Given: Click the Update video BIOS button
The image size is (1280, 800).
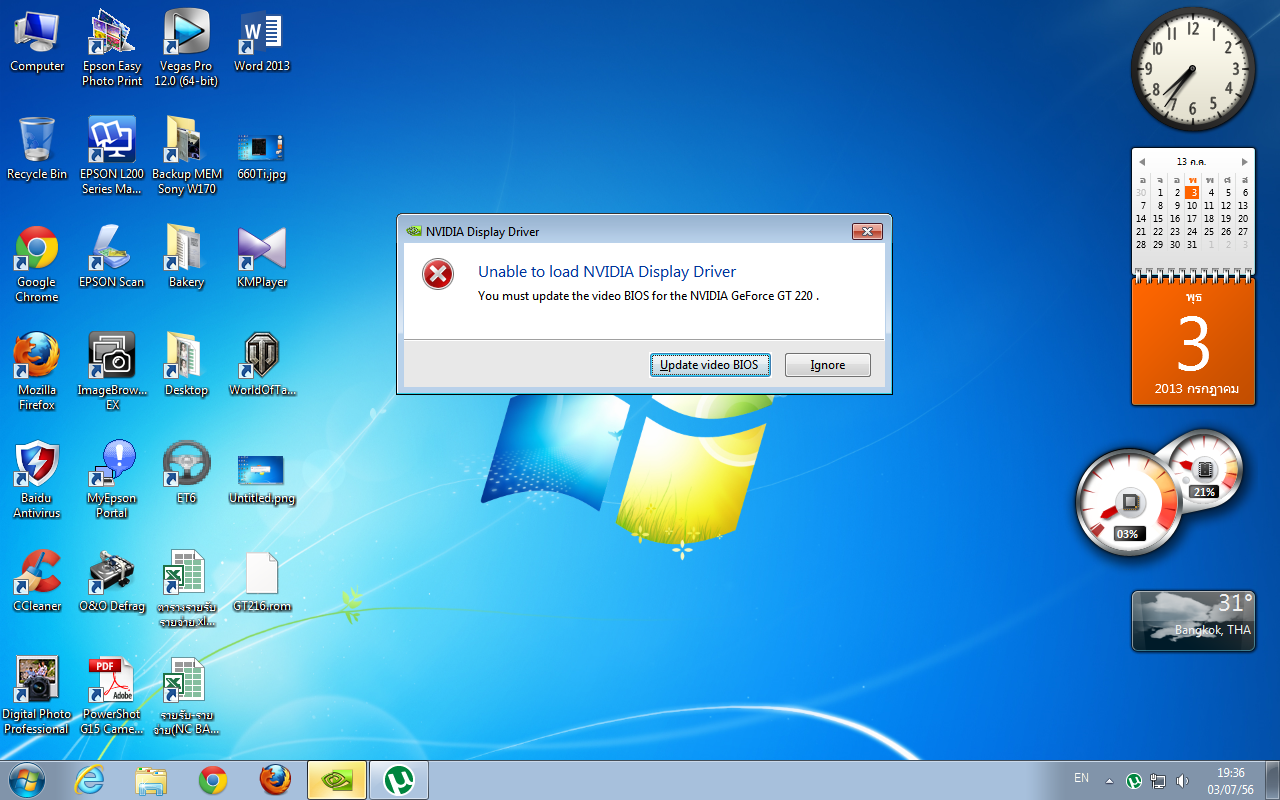Looking at the screenshot, I should click(710, 365).
